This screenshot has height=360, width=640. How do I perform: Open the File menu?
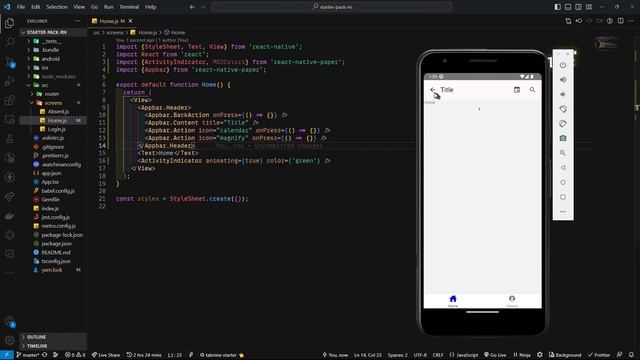[21, 7]
